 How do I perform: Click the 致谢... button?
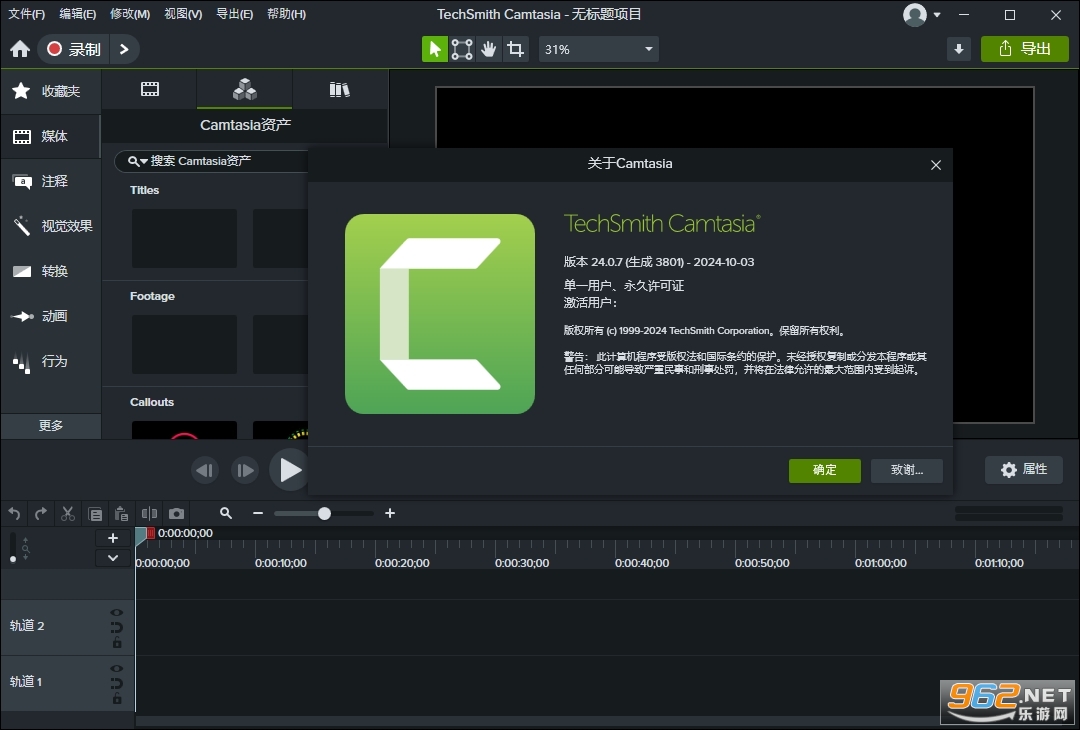point(906,470)
